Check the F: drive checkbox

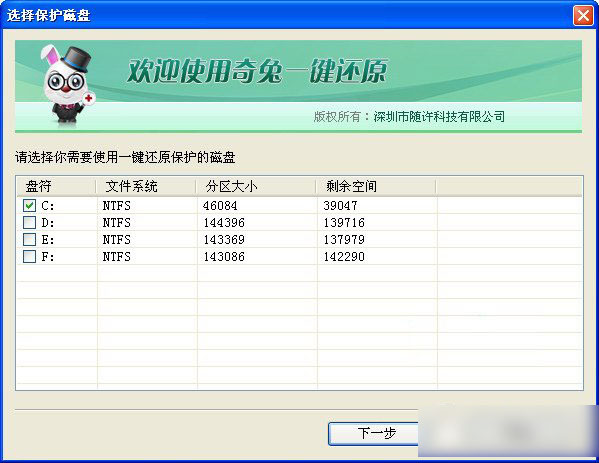[29, 256]
